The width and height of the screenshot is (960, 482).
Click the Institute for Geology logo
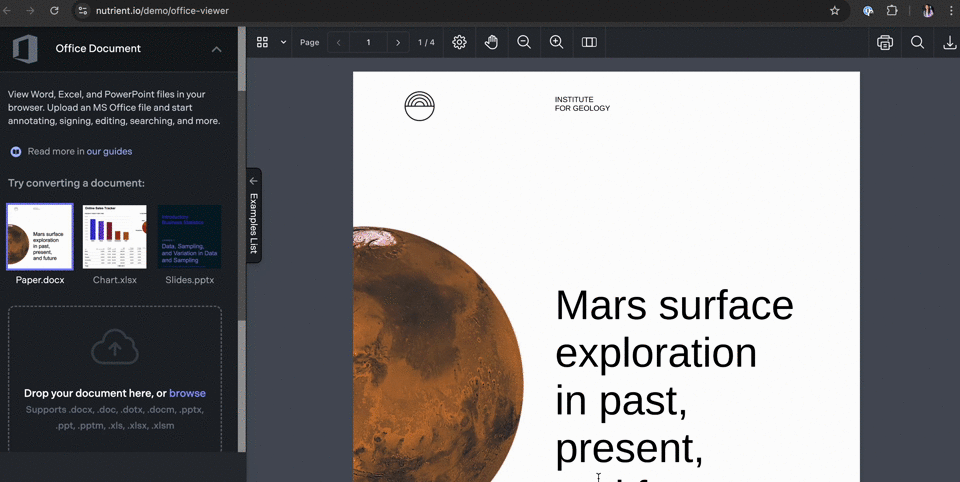419,106
